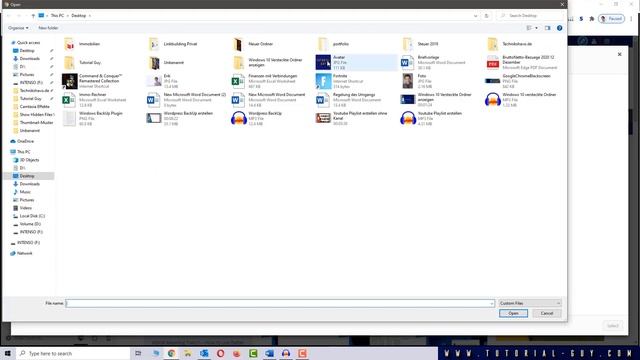Open Music under This PC
The height and width of the screenshot is (360, 640).
(25, 192)
